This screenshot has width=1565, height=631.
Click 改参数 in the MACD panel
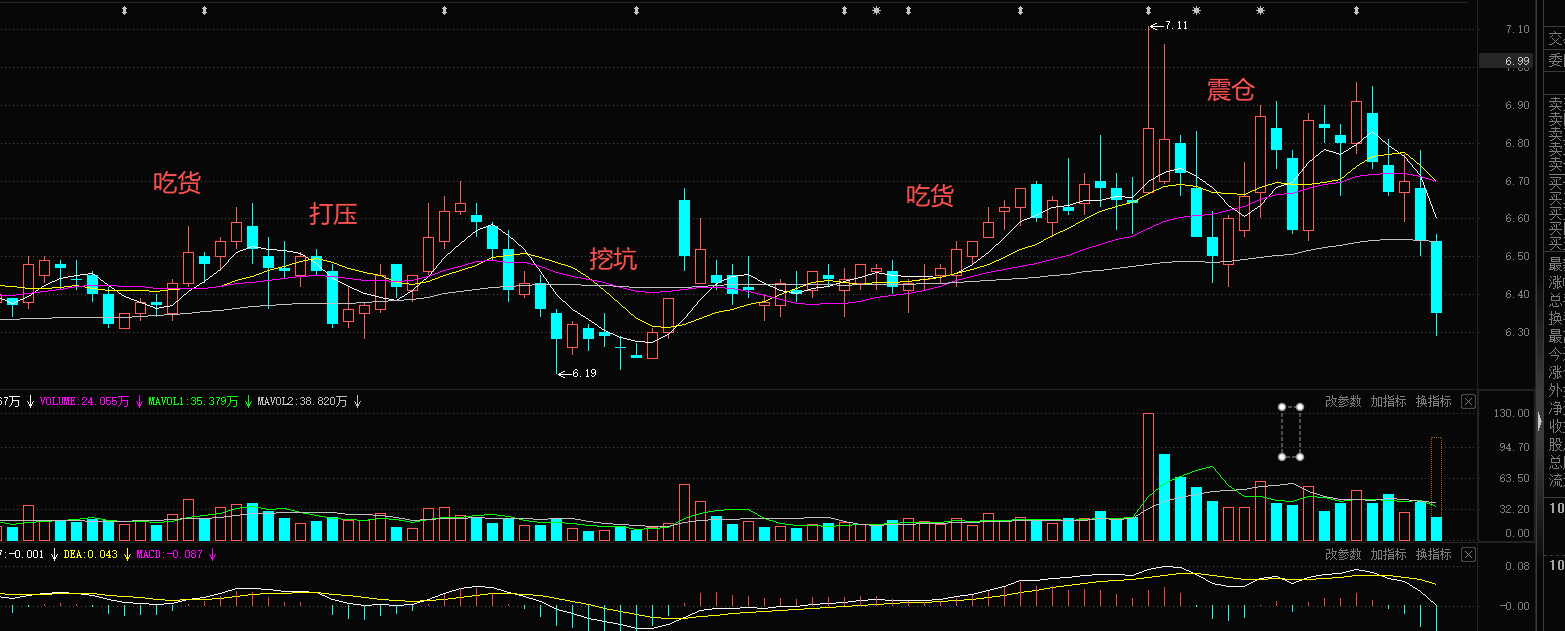point(1343,554)
